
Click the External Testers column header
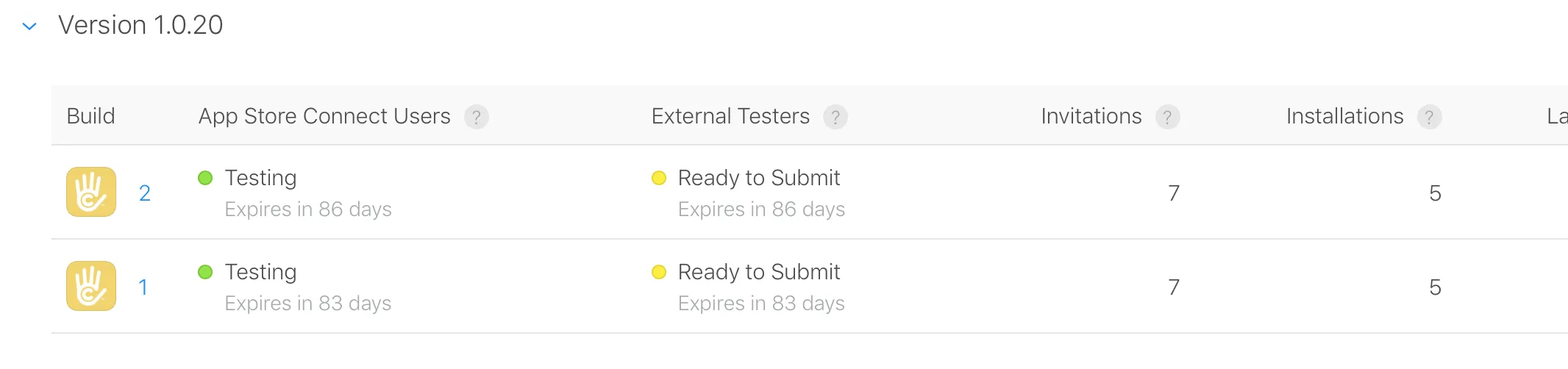(x=730, y=116)
